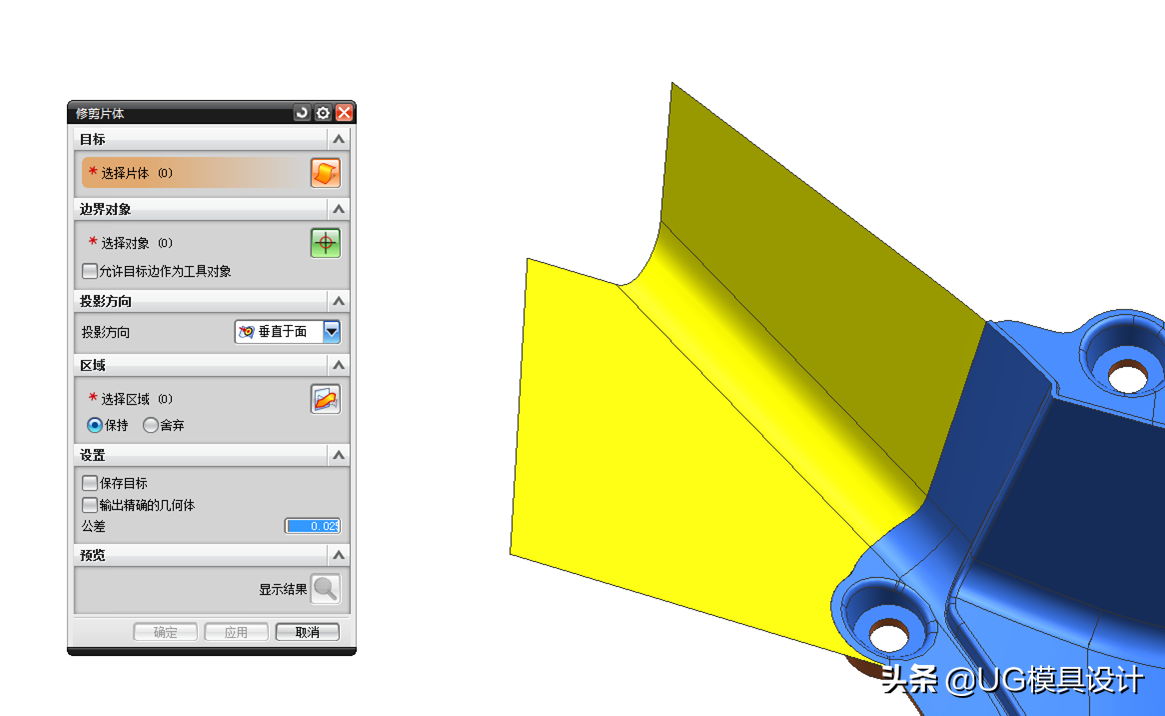Collapse the 边界对象 section
This screenshot has height=716, width=1165.
click(x=338, y=209)
